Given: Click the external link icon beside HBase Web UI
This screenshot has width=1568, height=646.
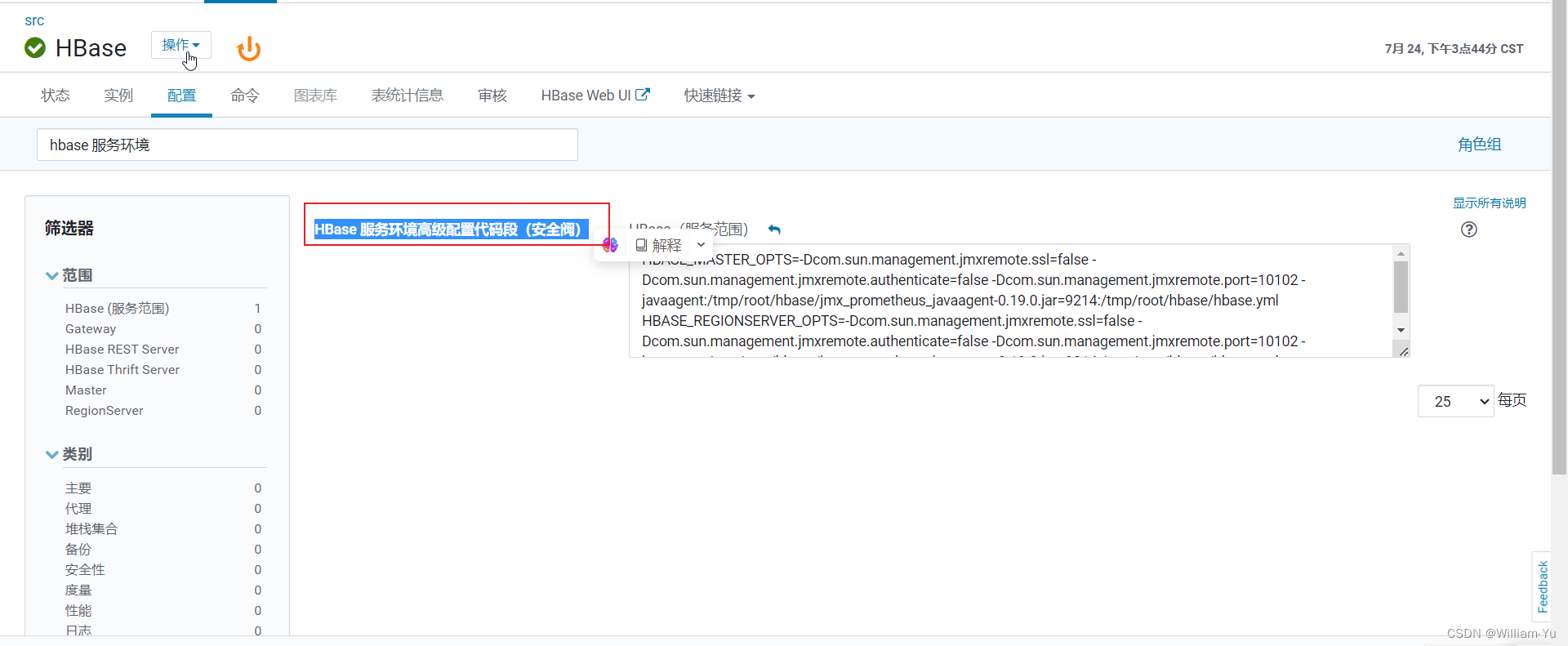Looking at the screenshot, I should [643, 95].
